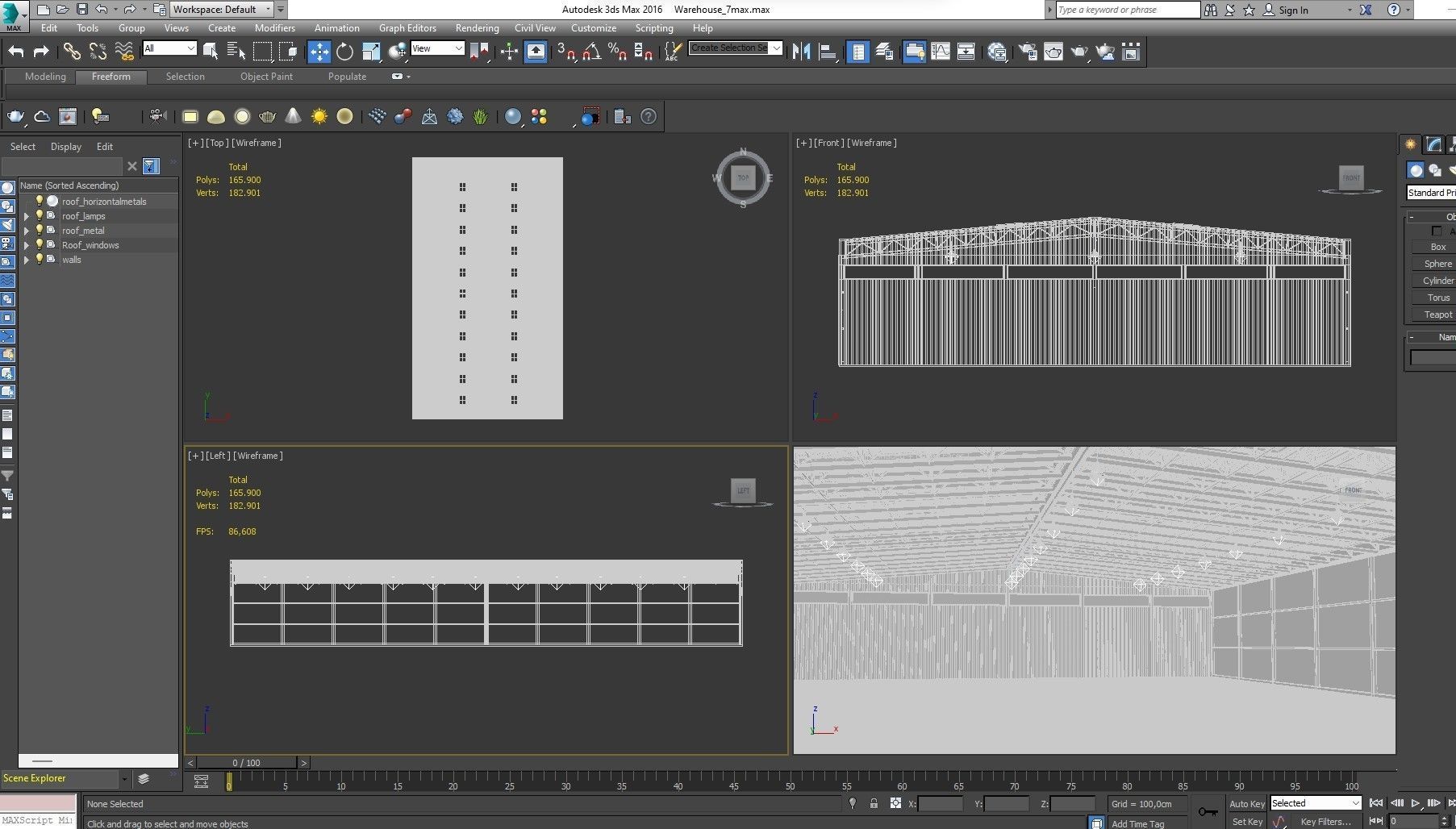Select the Select and Move tool
The image size is (1456, 829).
[318, 52]
